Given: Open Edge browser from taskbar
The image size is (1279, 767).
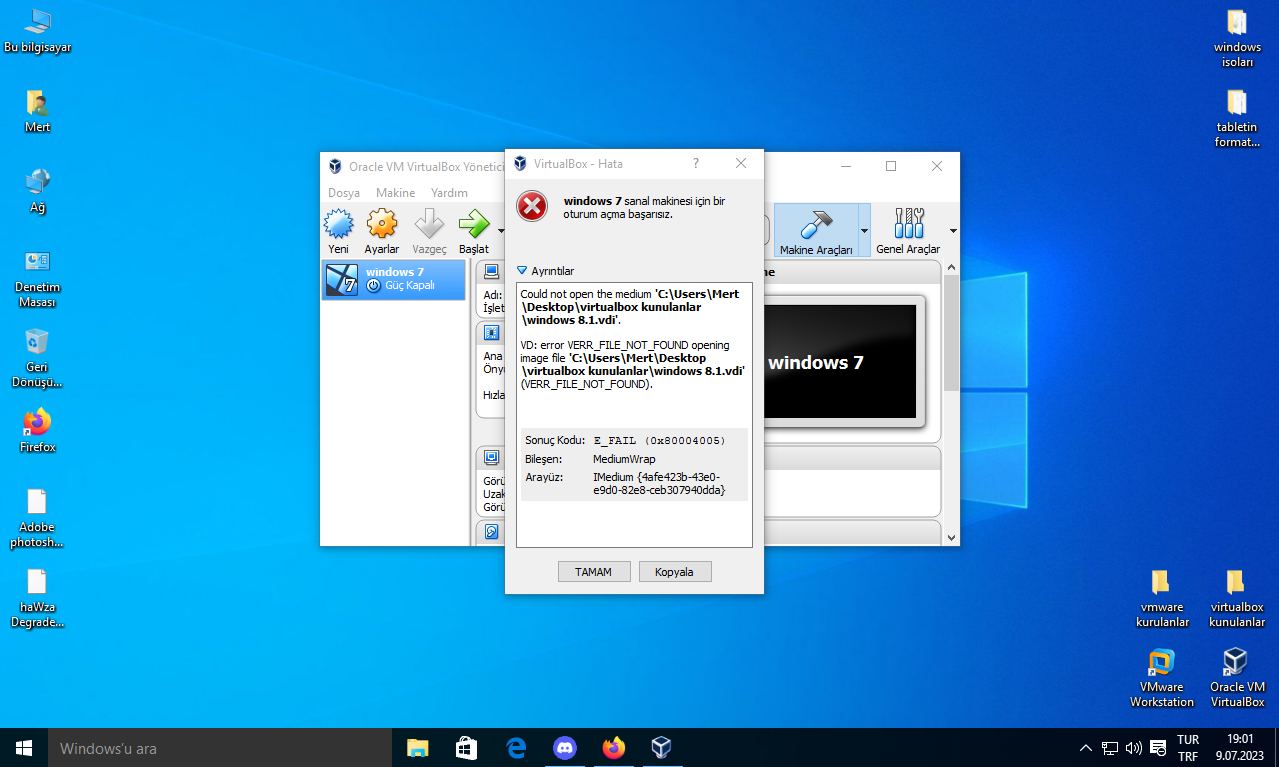Looking at the screenshot, I should pyautogui.click(x=515, y=748).
